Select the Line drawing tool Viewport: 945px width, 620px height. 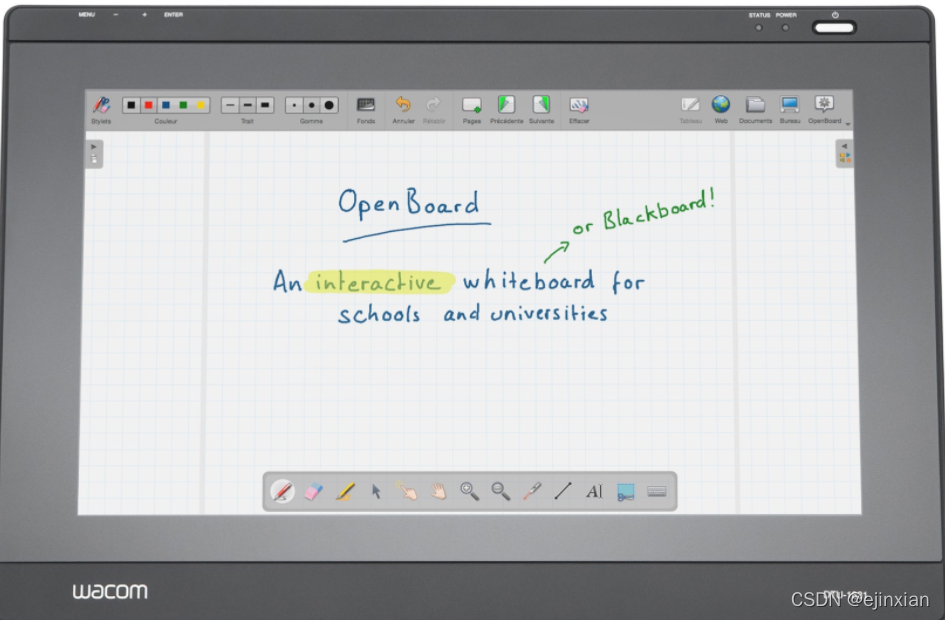(x=563, y=492)
